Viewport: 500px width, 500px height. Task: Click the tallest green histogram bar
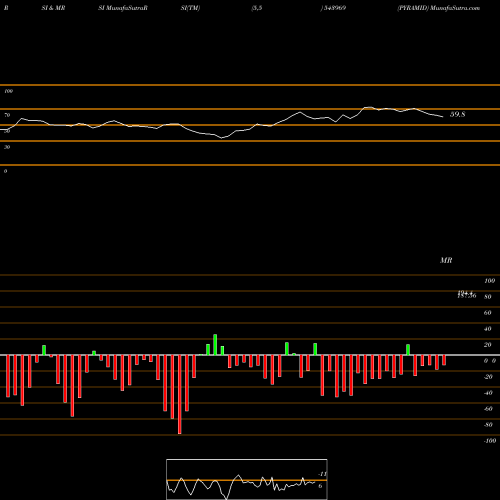[x=215, y=345]
